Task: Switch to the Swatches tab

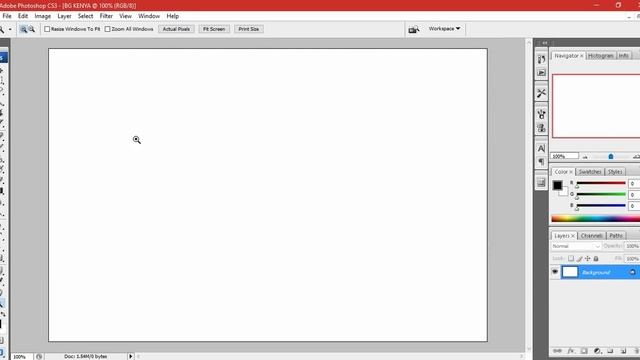Action: [590, 172]
